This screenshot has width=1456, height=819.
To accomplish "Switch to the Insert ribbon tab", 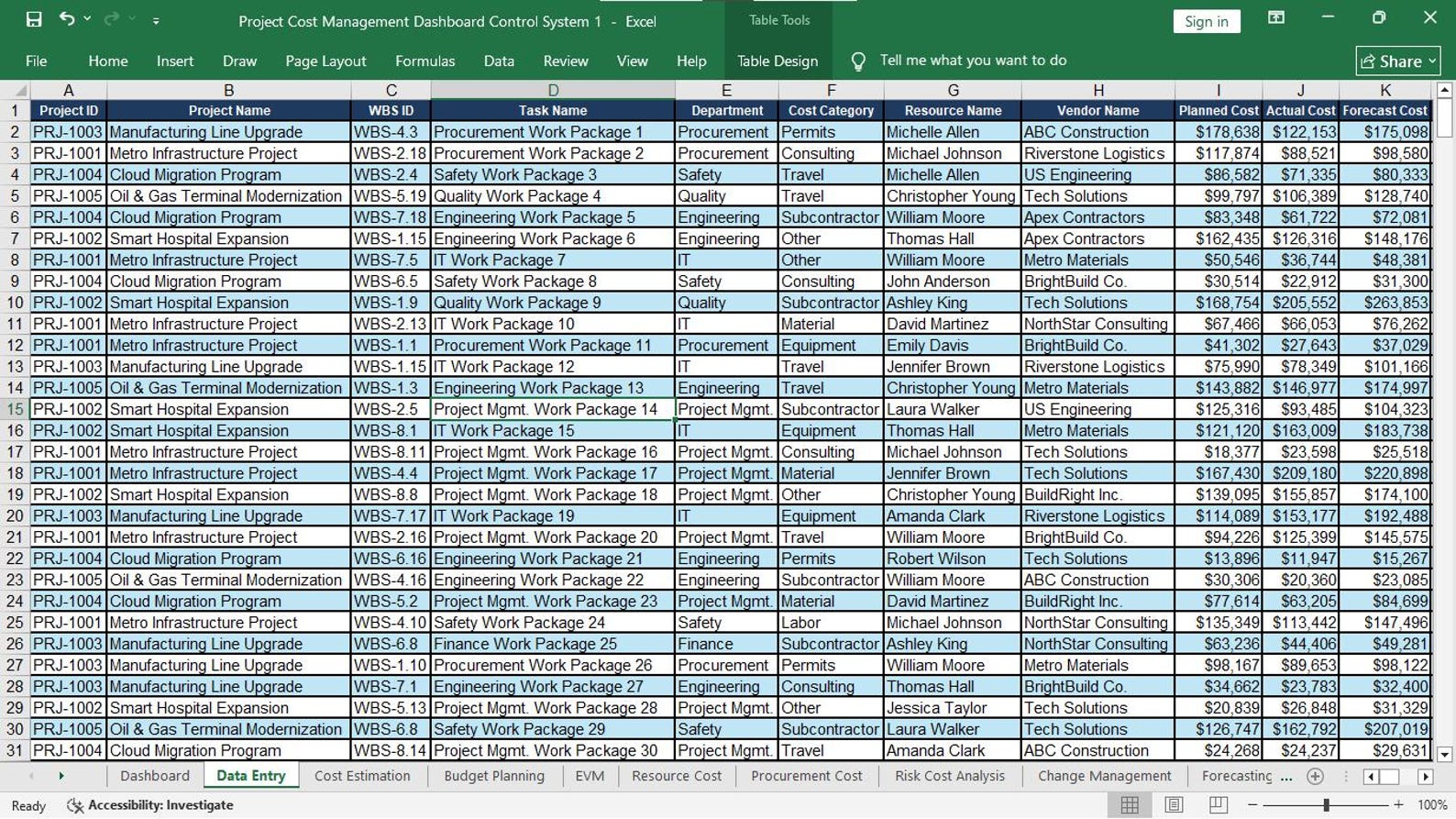I will click(174, 61).
